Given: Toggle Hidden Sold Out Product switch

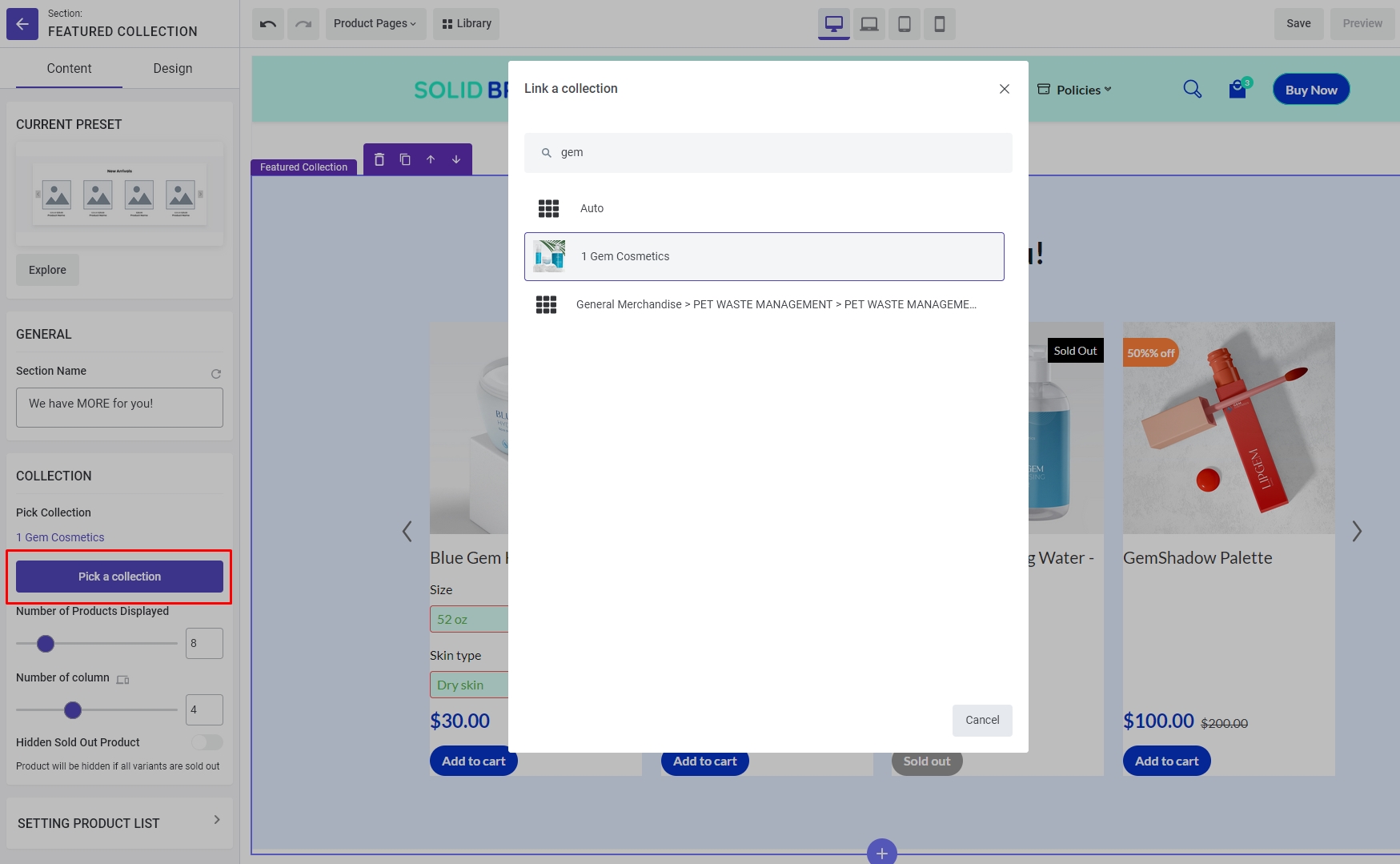Looking at the screenshot, I should pos(207,742).
